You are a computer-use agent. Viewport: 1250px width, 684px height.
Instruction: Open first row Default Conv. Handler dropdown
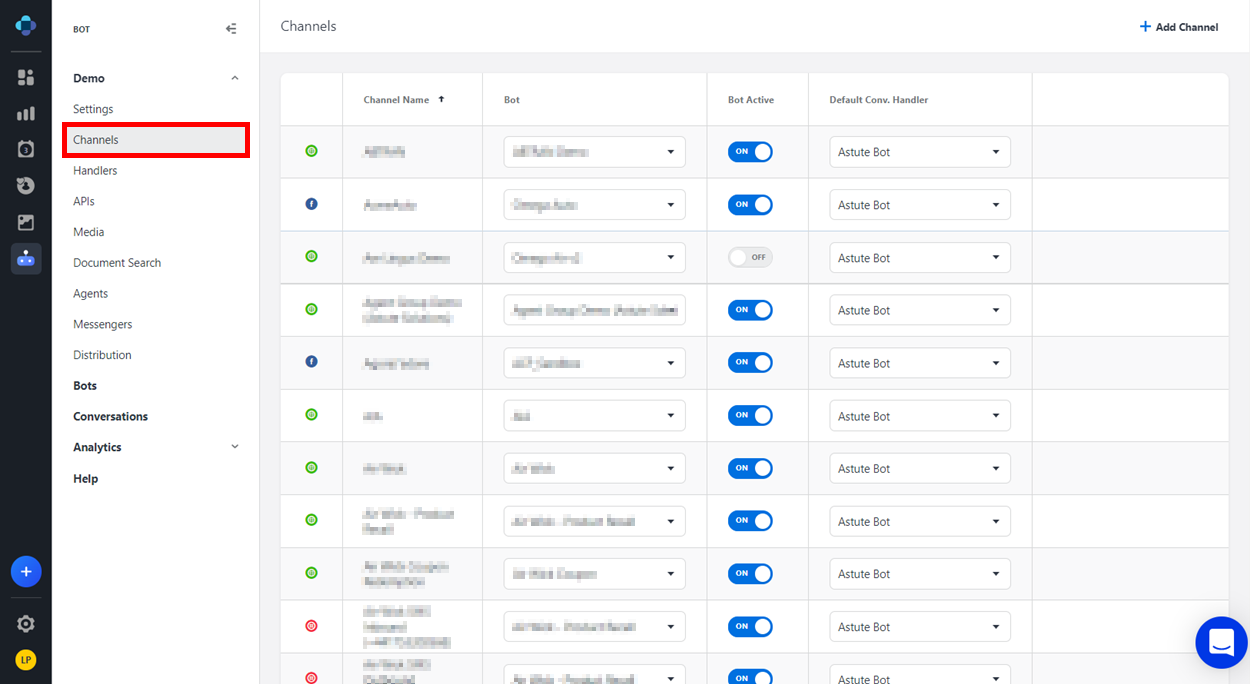coord(919,152)
